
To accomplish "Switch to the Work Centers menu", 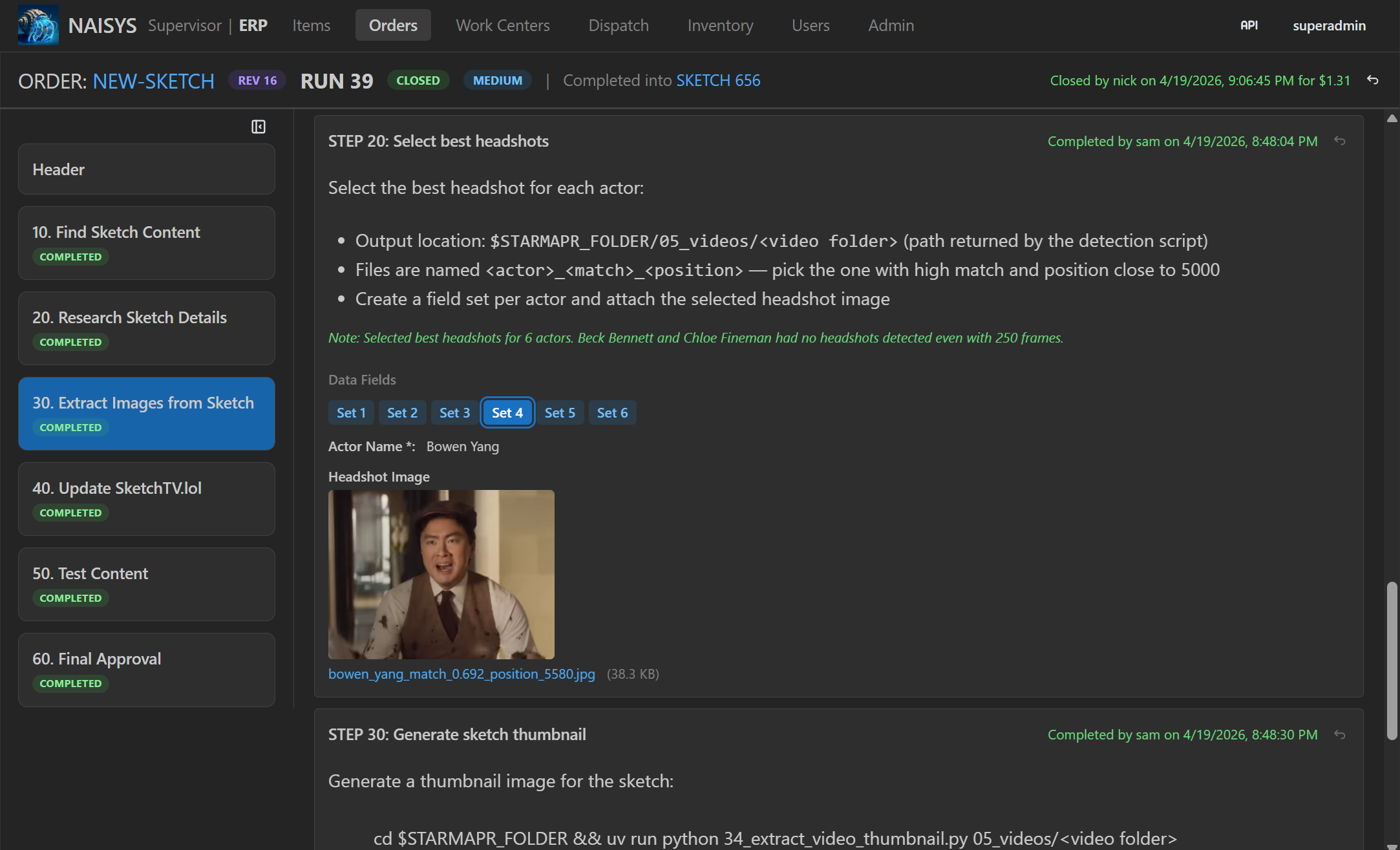I will pyautogui.click(x=503, y=25).
